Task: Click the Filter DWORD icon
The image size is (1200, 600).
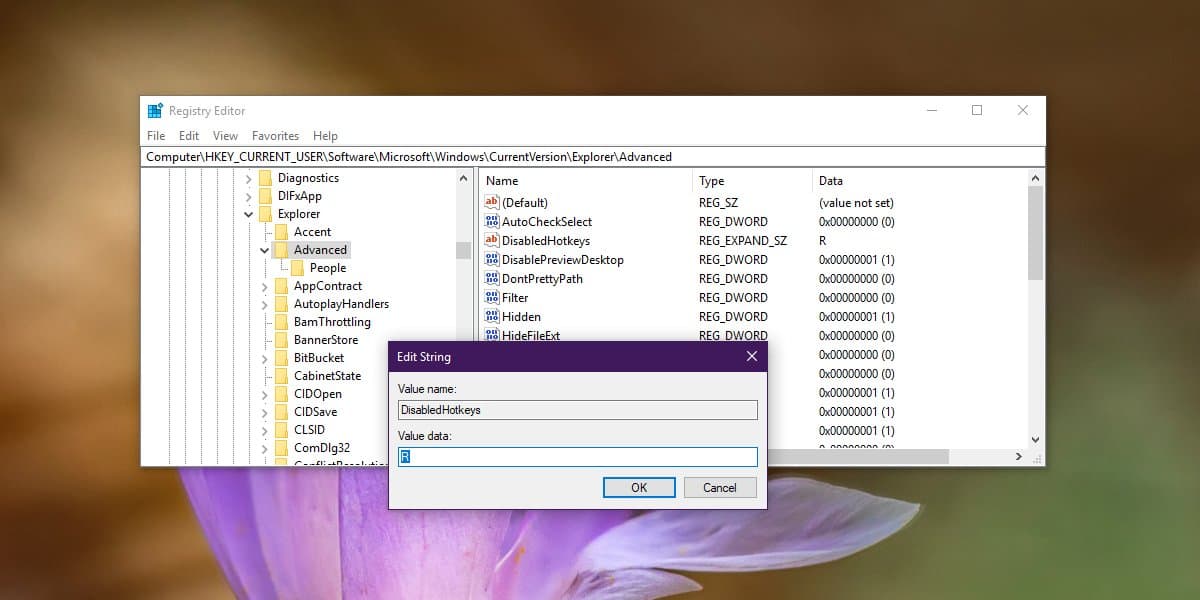Action: pyautogui.click(x=491, y=298)
